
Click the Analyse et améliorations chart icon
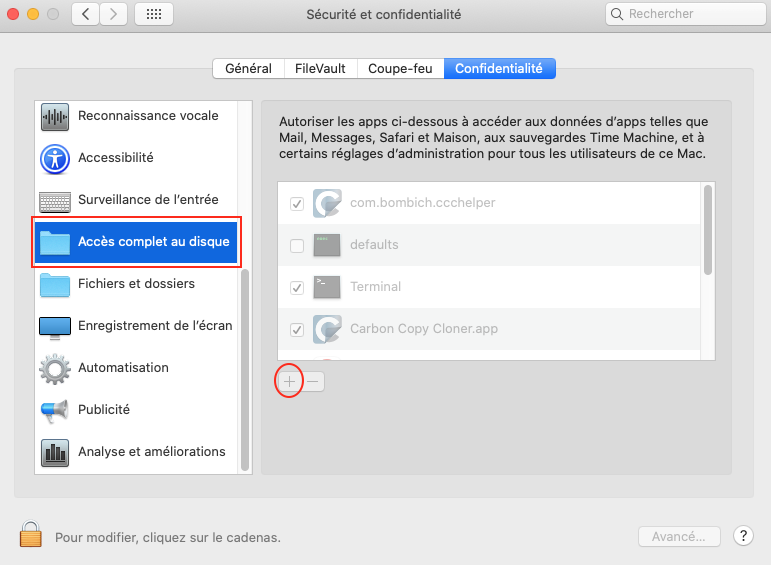55,453
